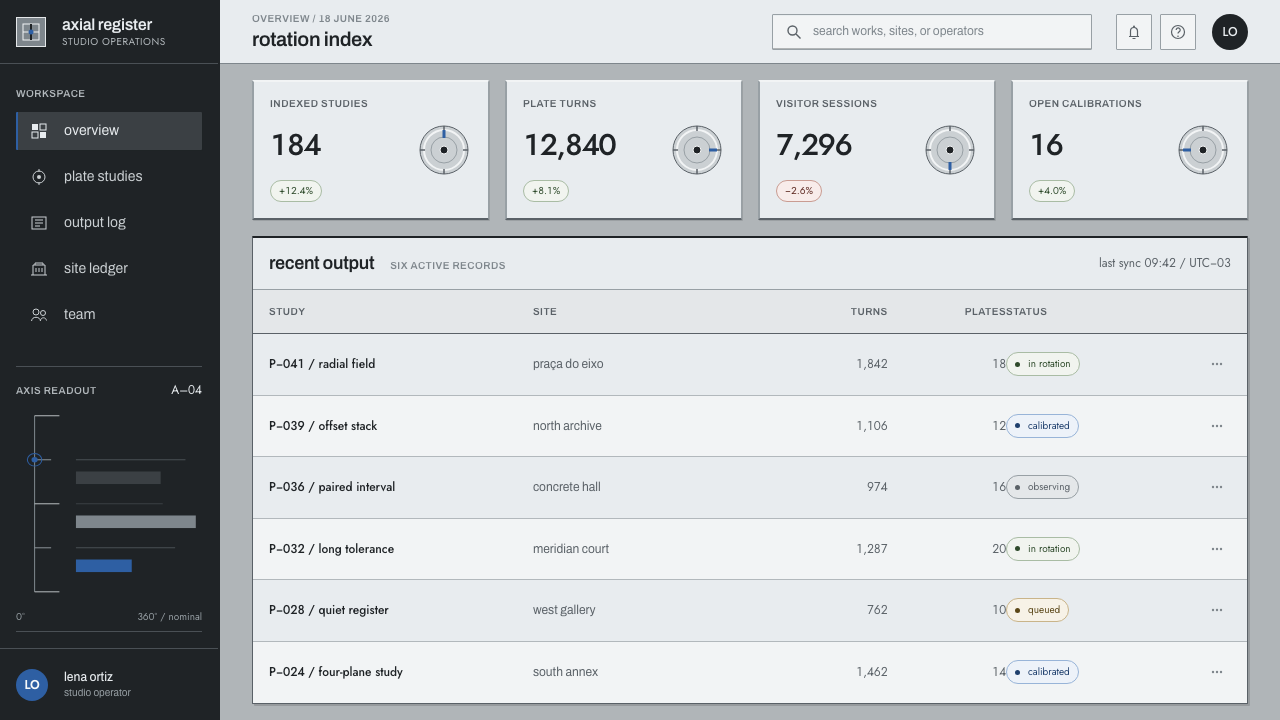The height and width of the screenshot is (720, 1280).
Task: Open row actions for P-024 four-plane study
Action: pyautogui.click(x=1217, y=672)
